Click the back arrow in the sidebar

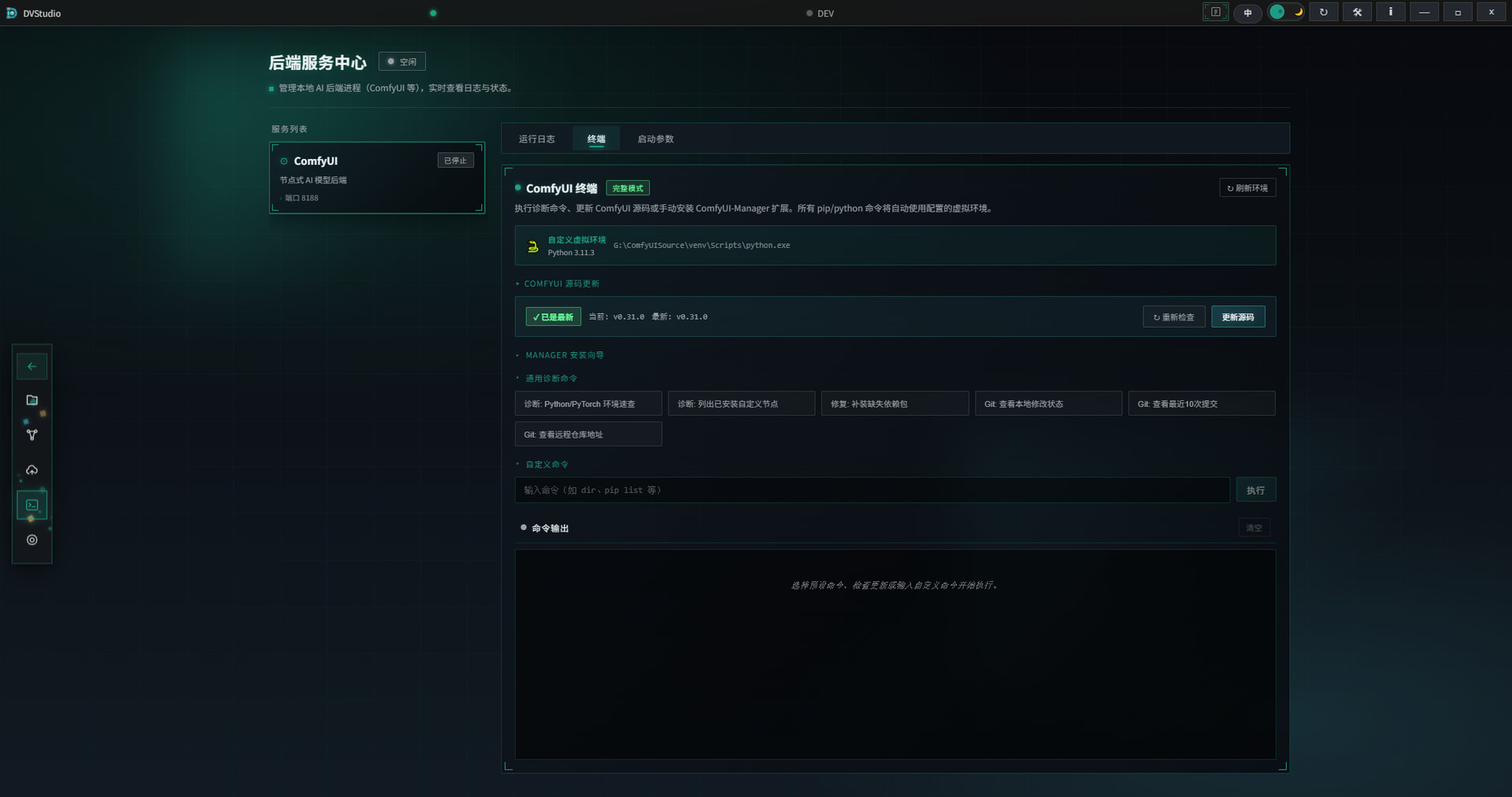point(31,366)
